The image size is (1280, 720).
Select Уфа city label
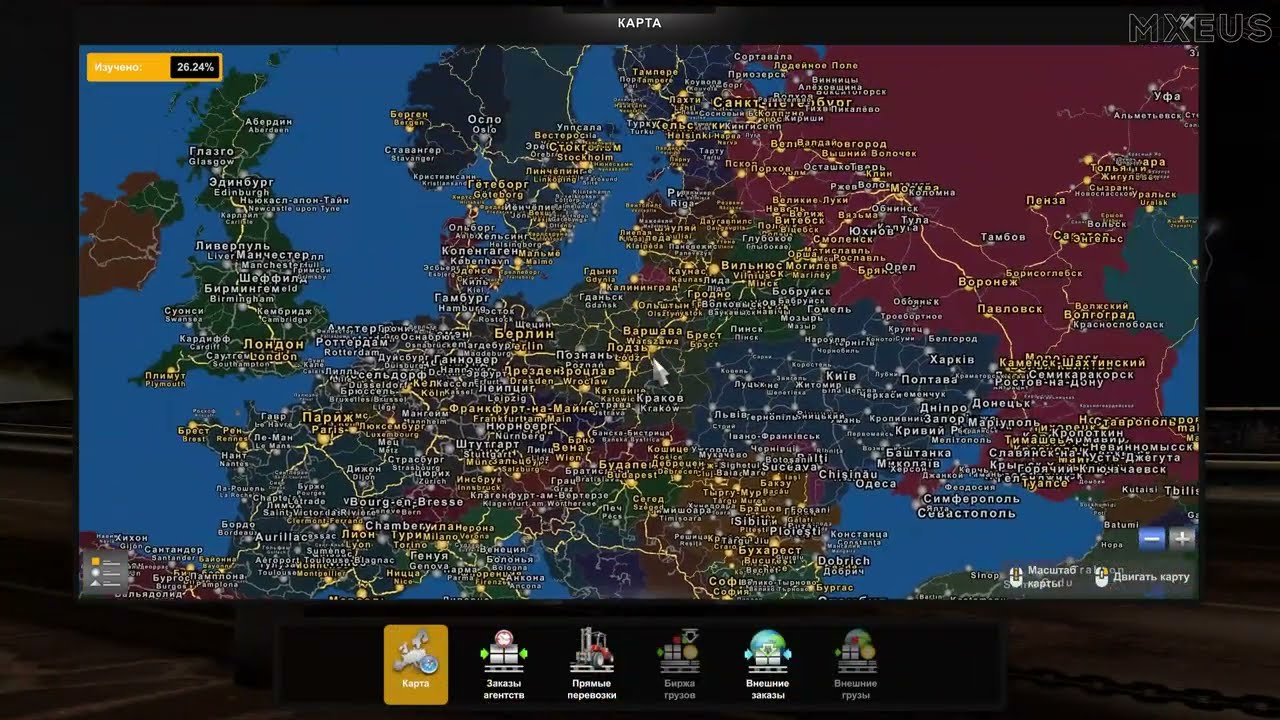pos(1167,97)
